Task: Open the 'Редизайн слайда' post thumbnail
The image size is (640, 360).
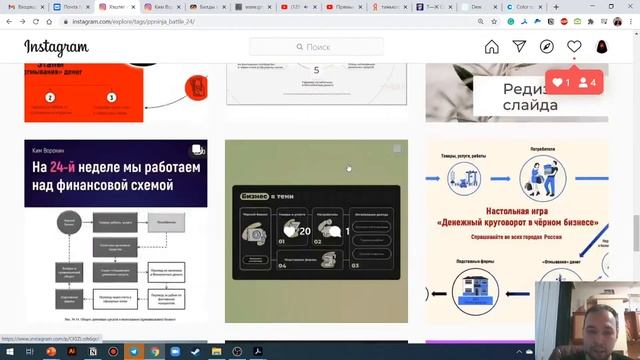Action: pyautogui.click(x=517, y=93)
